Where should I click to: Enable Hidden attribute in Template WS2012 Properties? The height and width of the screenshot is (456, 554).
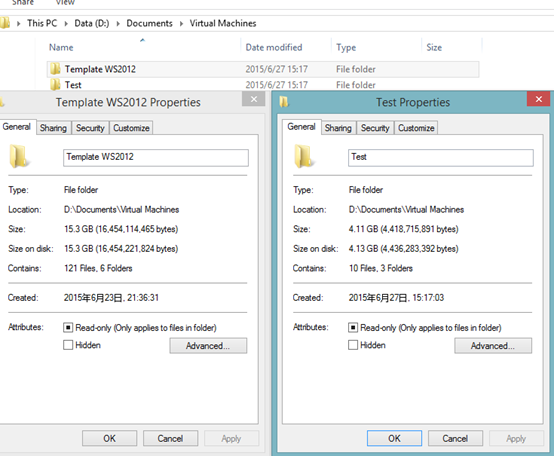click(68, 345)
